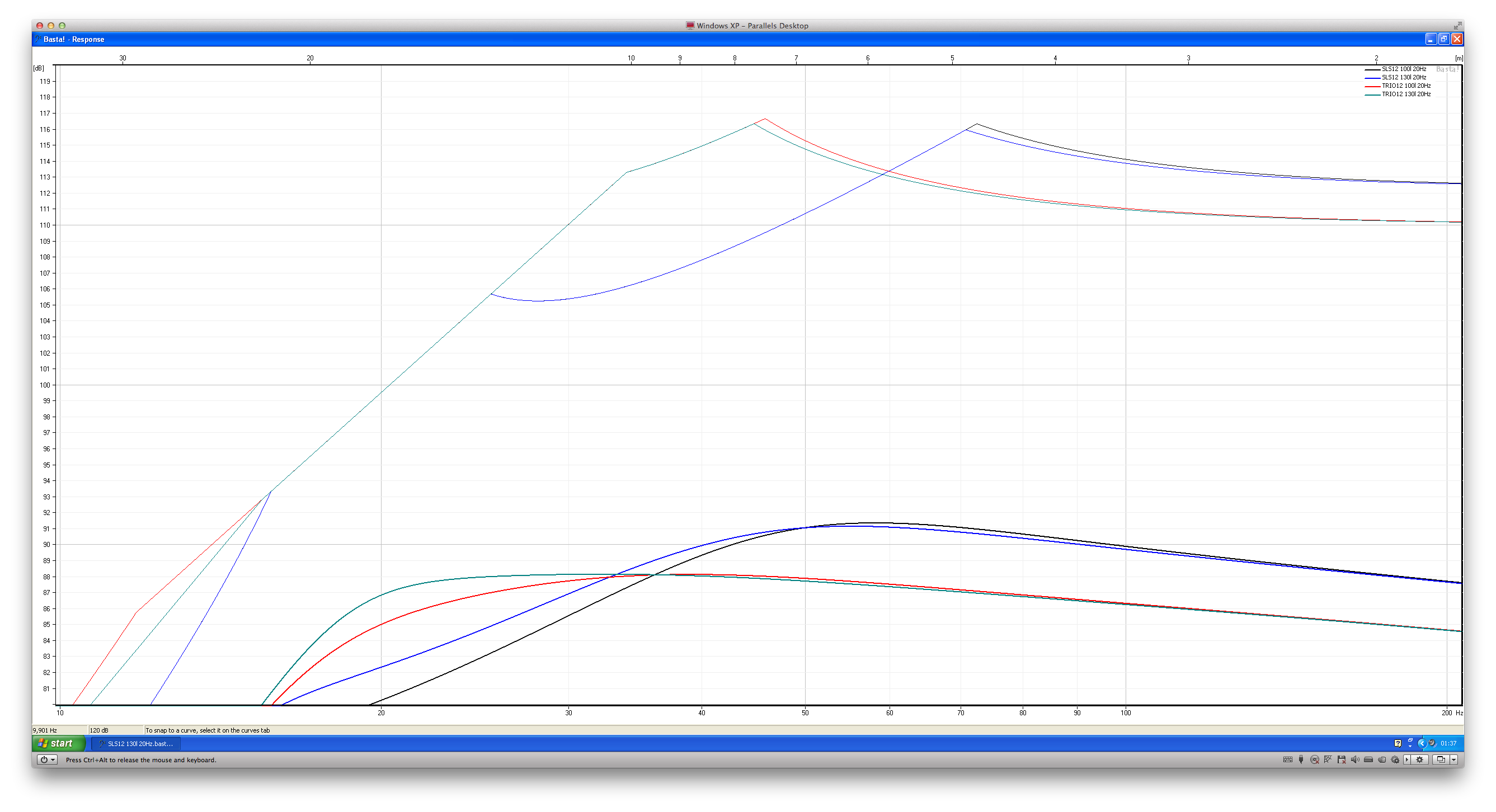Click the Windows tray volume speaker icon

click(1432, 743)
